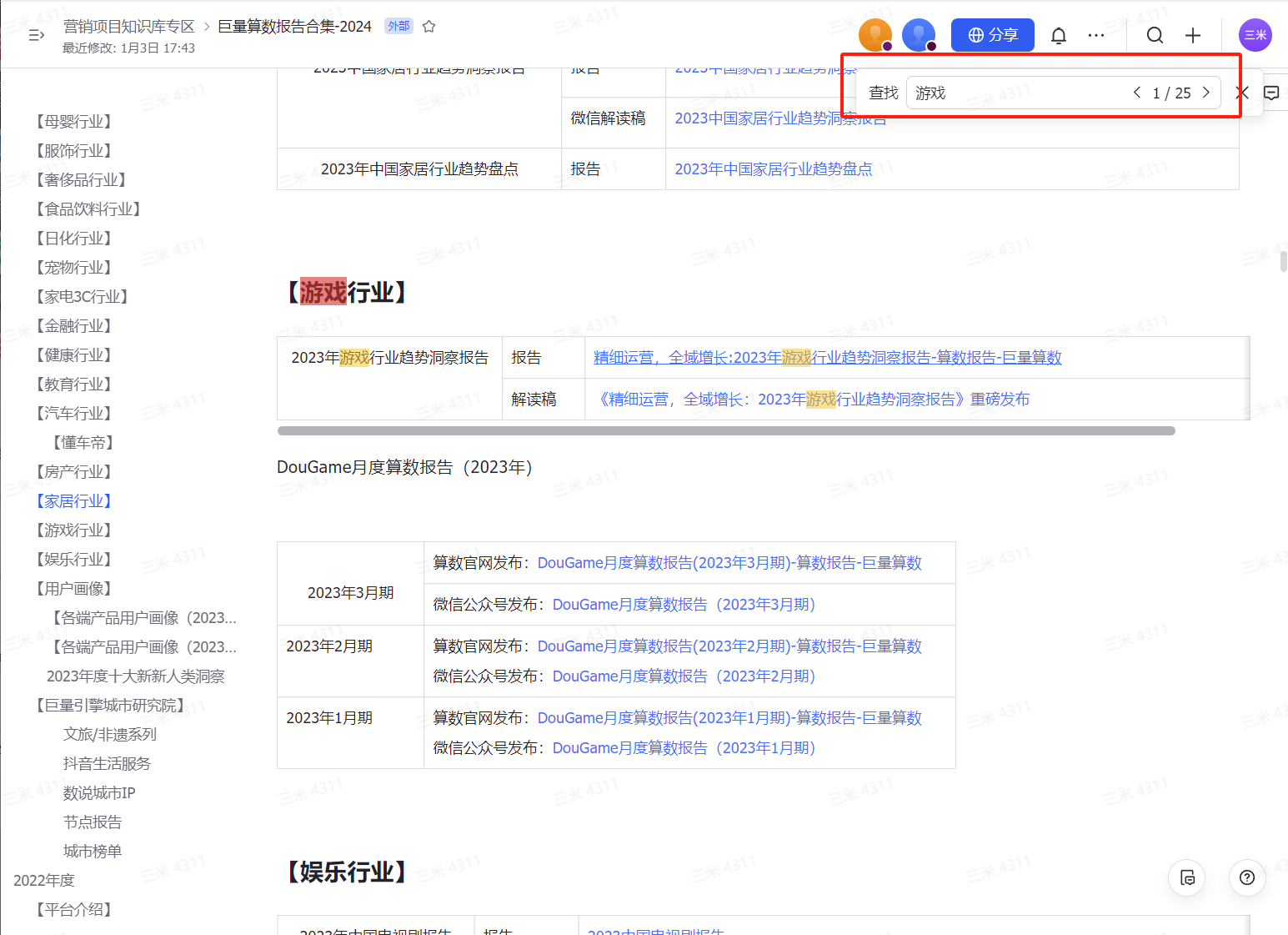Image resolution: width=1288 pixels, height=935 pixels.
Task: Open the document history floating icon
Action: (1187, 877)
